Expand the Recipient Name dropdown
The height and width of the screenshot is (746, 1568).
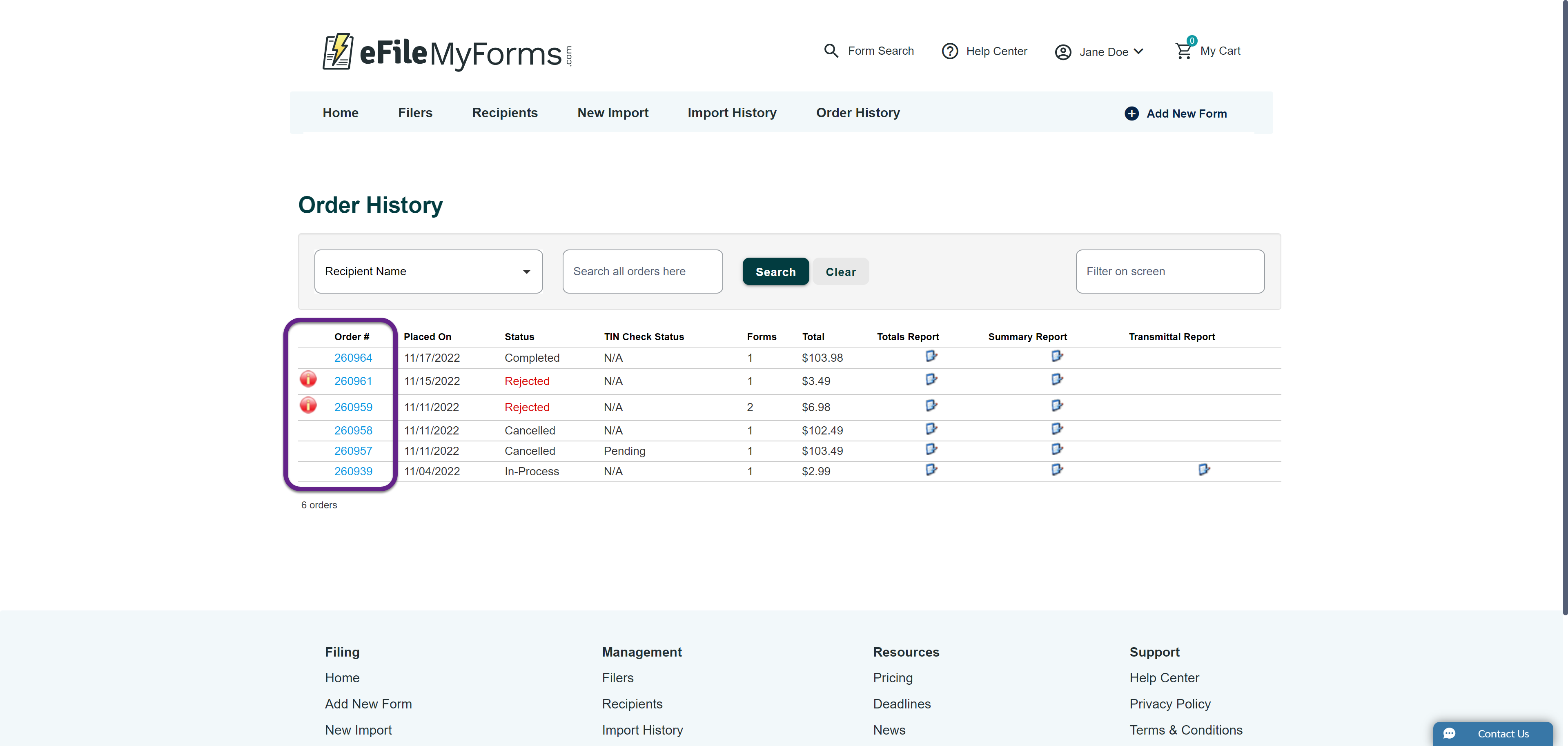coord(428,272)
